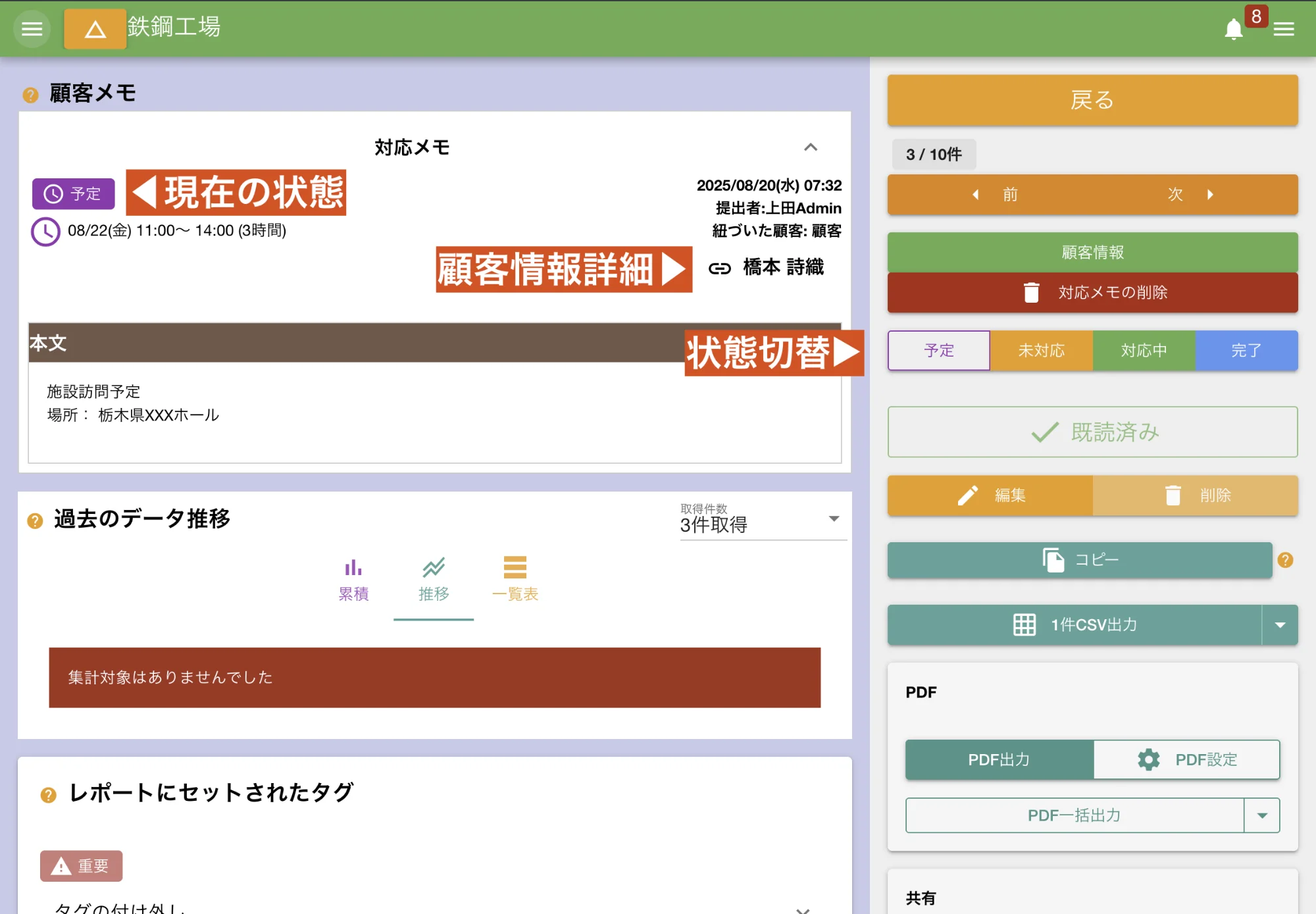The image size is (1316, 914).
Task: Click the clock icon next to the schedule time
Action: click(44, 231)
